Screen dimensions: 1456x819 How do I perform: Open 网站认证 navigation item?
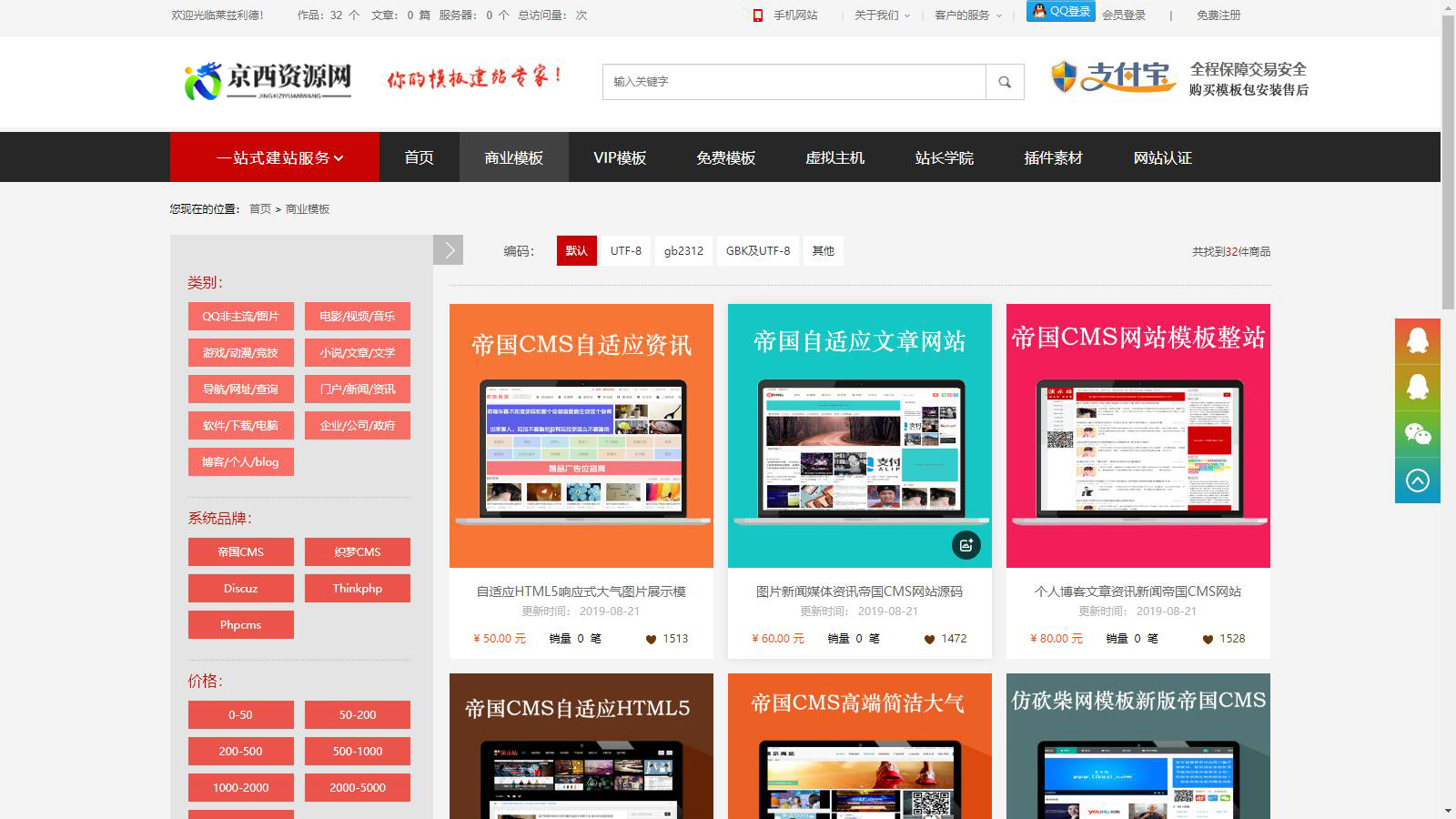click(1162, 157)
